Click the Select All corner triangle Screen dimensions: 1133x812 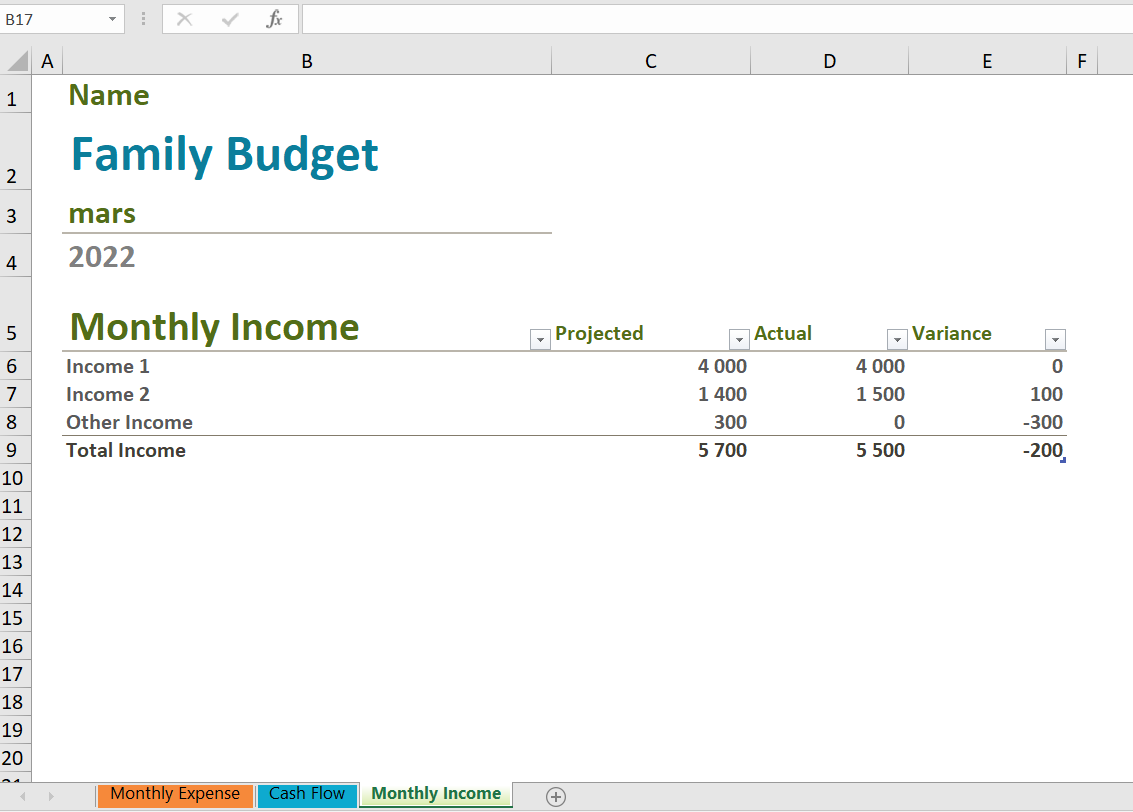coord(17,62)
